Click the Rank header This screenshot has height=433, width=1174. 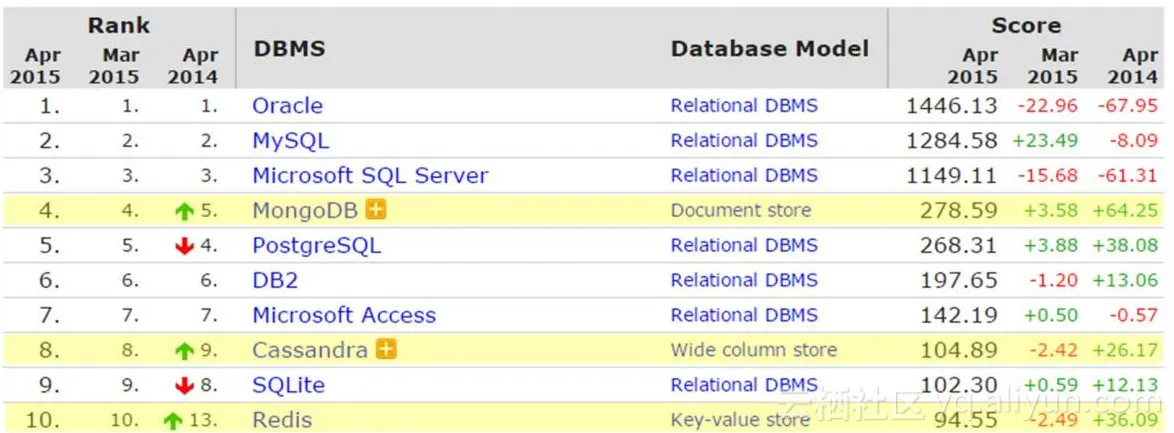point(119,25)
